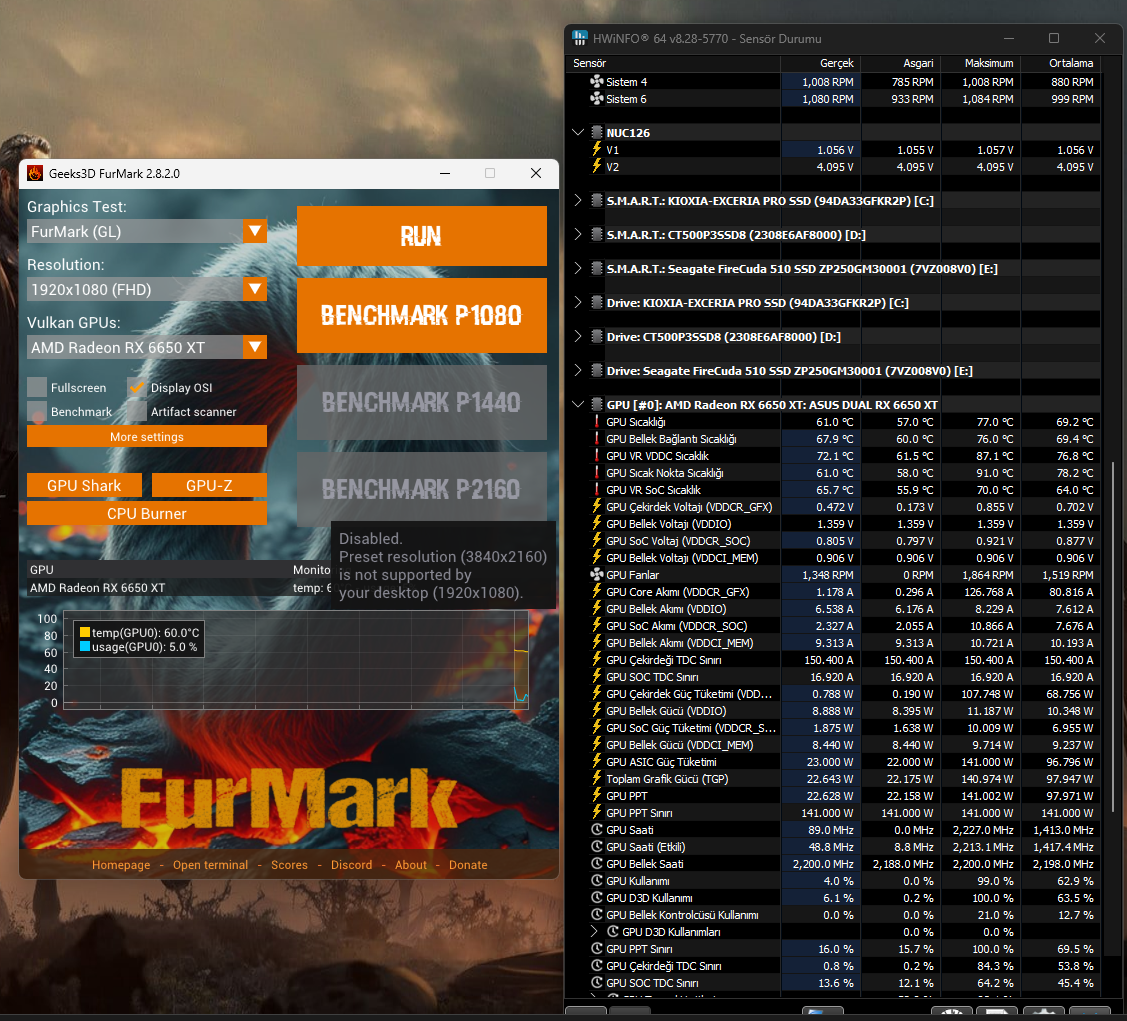Click the Gerçek column header

[x=821, y=63]
